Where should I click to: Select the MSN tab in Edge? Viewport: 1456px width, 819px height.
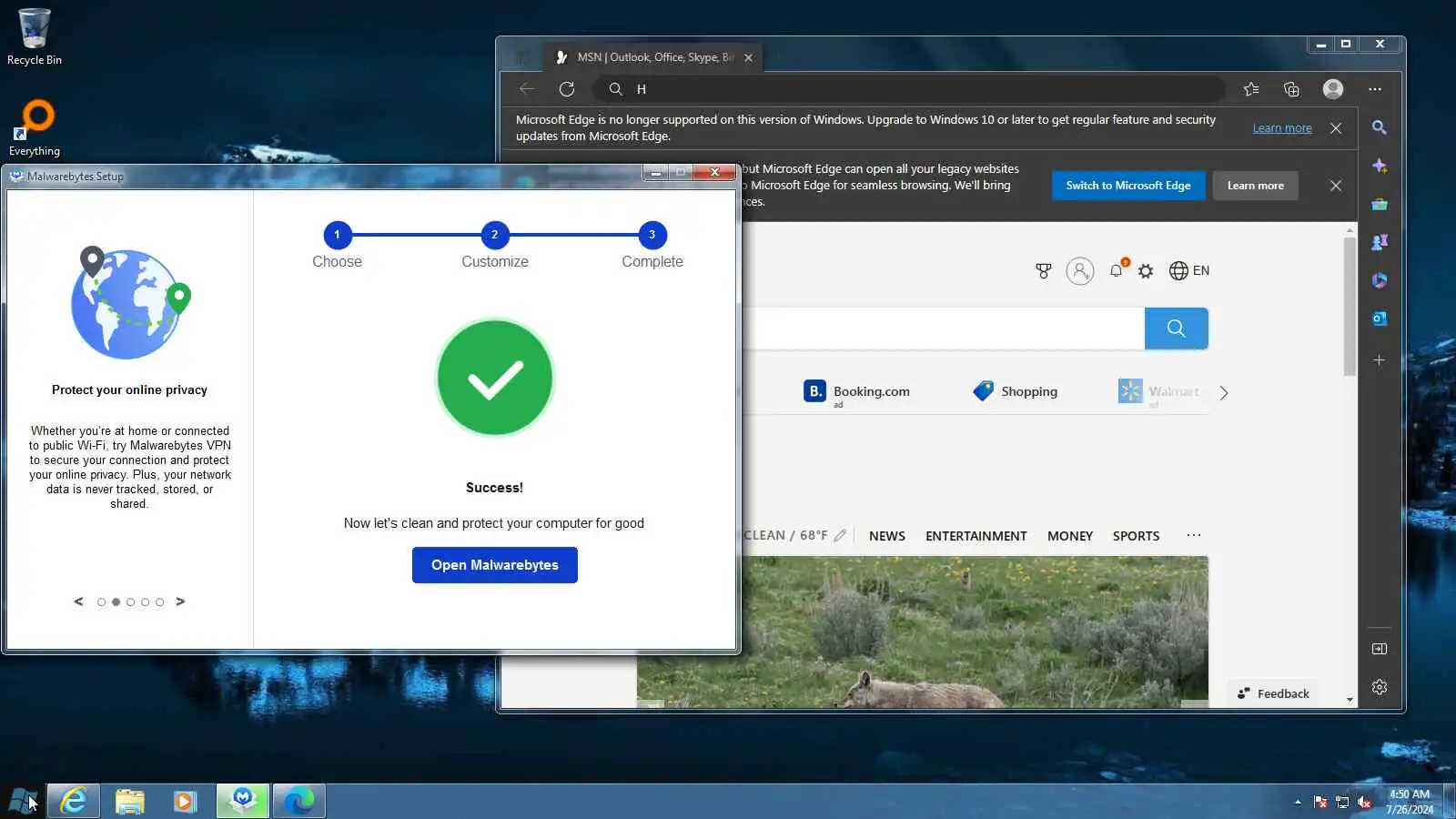tap(654, 57)
